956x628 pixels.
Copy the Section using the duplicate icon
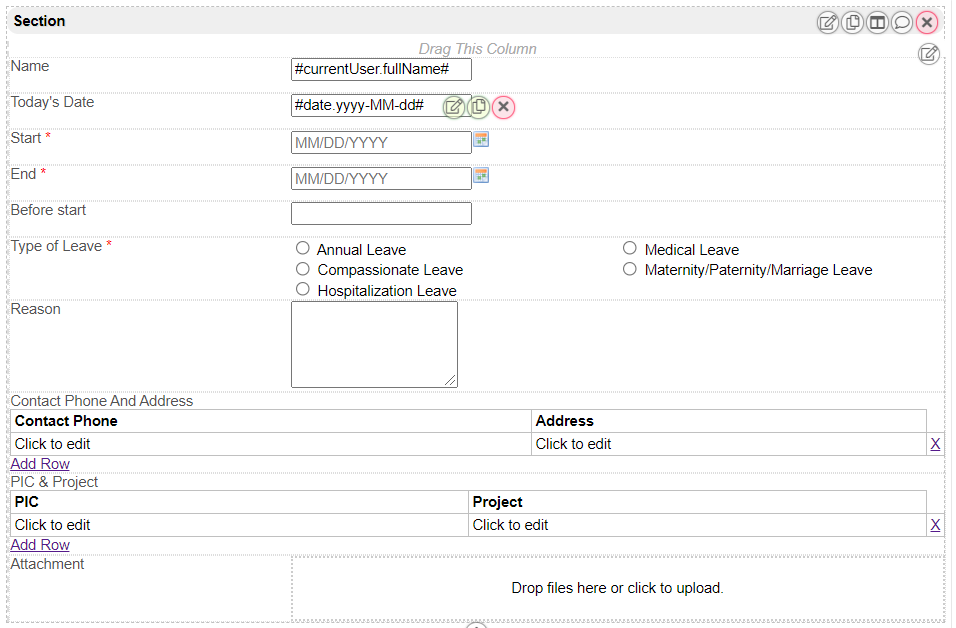coord(852,22)
